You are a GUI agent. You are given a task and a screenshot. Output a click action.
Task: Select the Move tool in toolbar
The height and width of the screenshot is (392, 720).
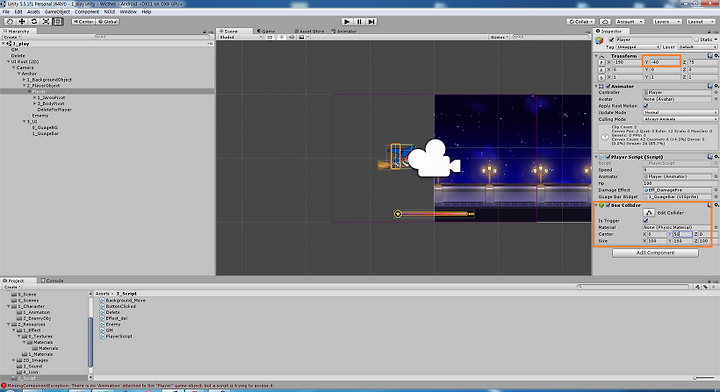[x=22, y=22]
